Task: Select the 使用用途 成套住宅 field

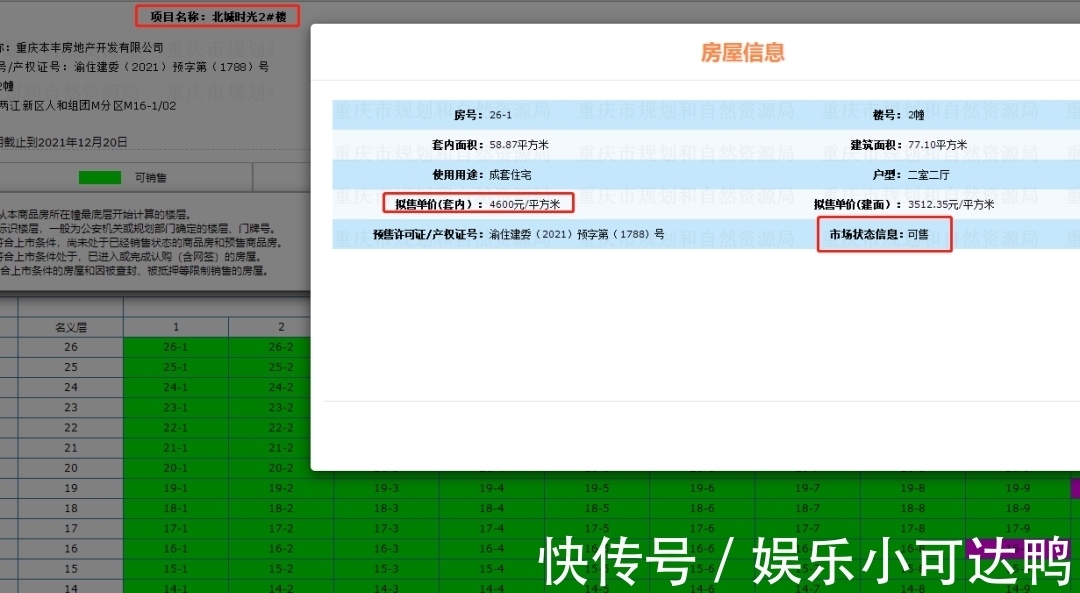Action: point(485,174)
